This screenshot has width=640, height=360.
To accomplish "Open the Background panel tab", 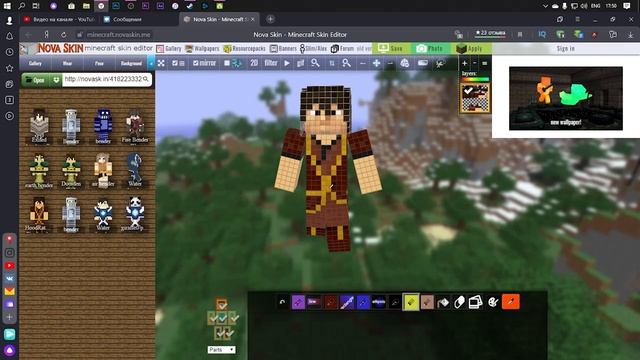I will coord(131,63).
